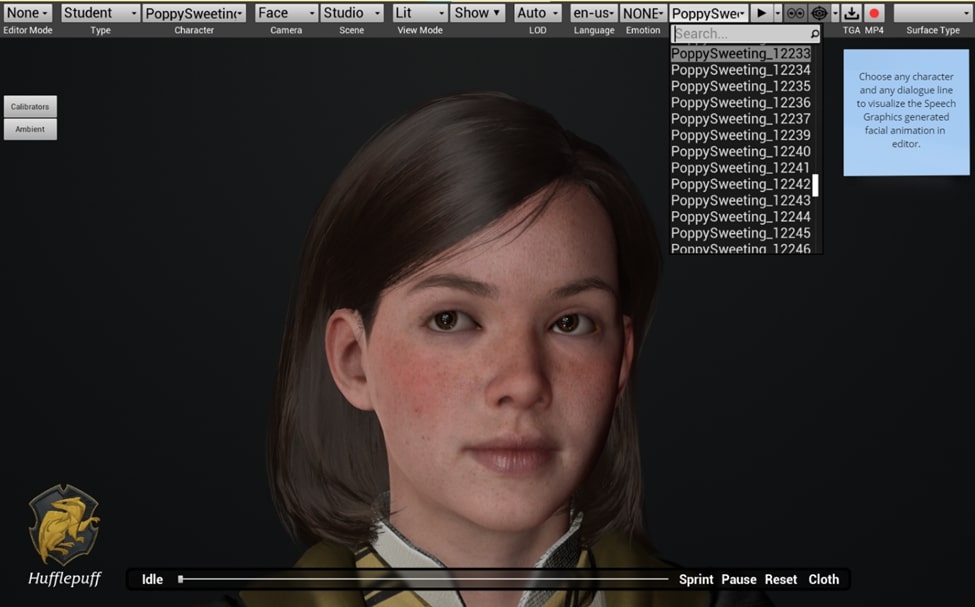Click the red MP4 record button
Viewport: 975px width, 607px height.
pyautogui.click(x=874, y=13)
